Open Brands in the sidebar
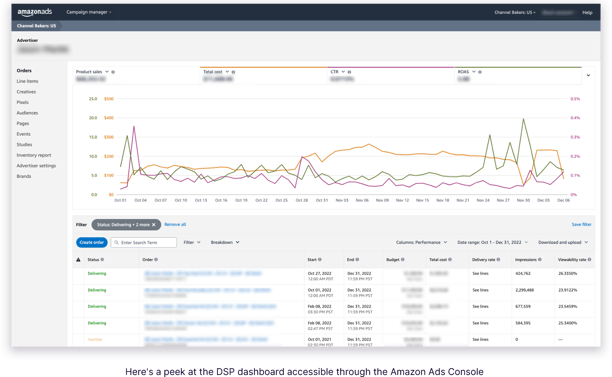This screenshot has width=612, height=377. pos(24,176)
